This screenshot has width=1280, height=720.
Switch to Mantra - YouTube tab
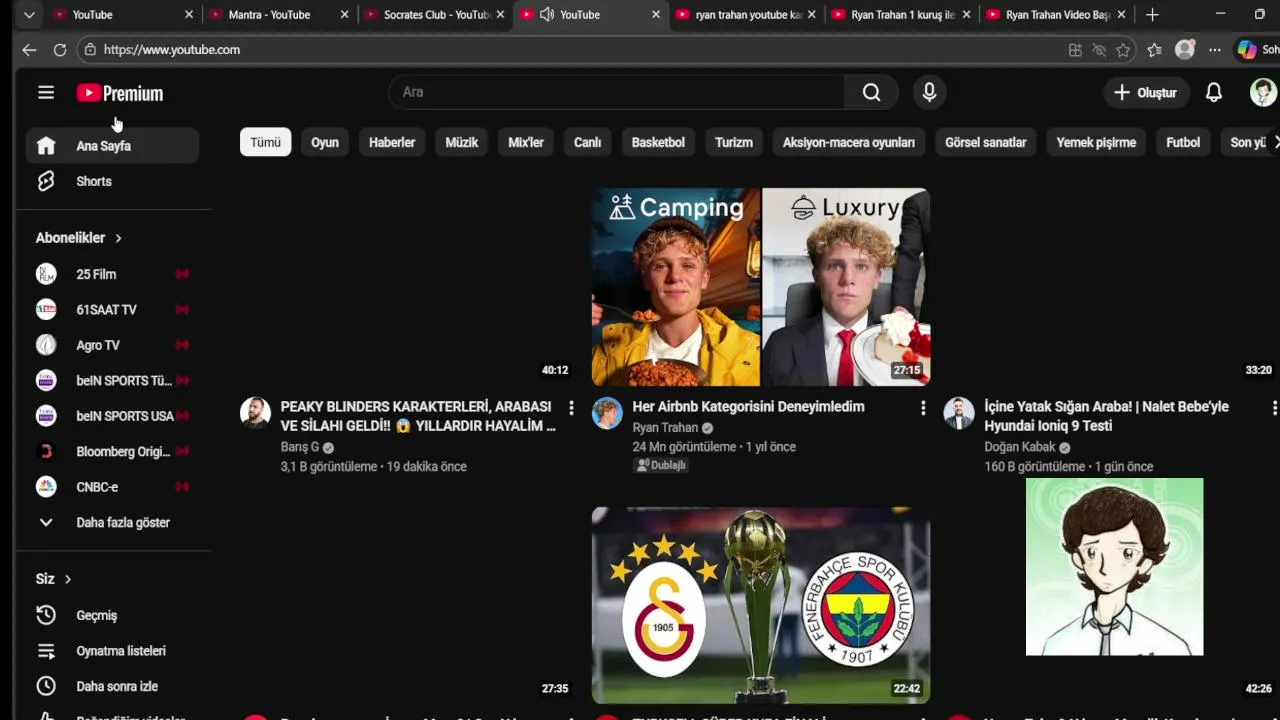[280, 15]
